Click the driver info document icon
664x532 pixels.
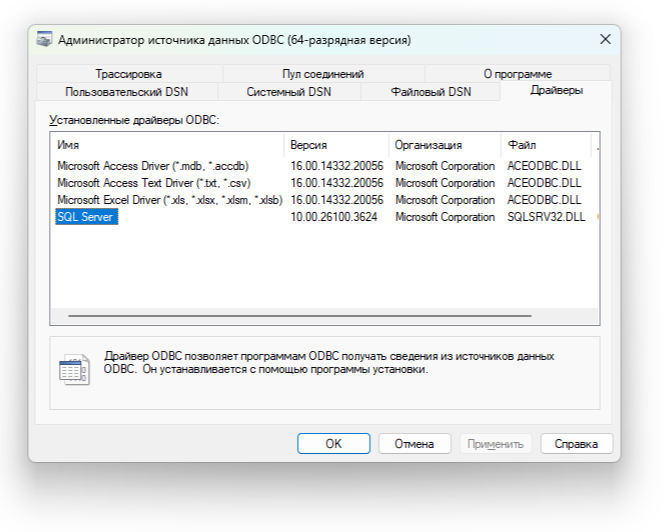[73, 368]
